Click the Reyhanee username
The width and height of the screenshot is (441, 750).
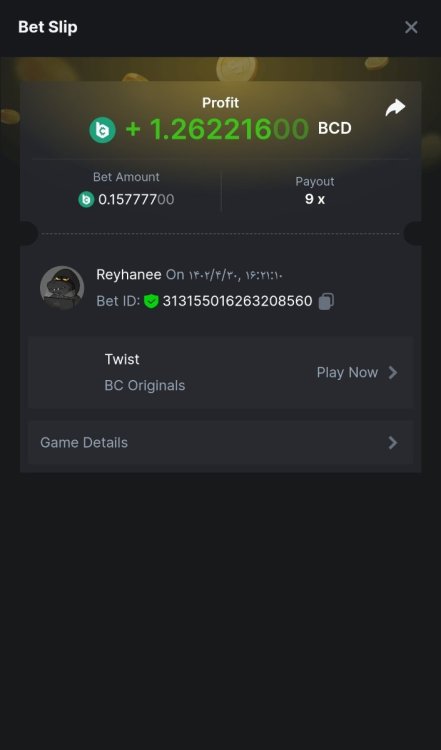tap(129, 275)
